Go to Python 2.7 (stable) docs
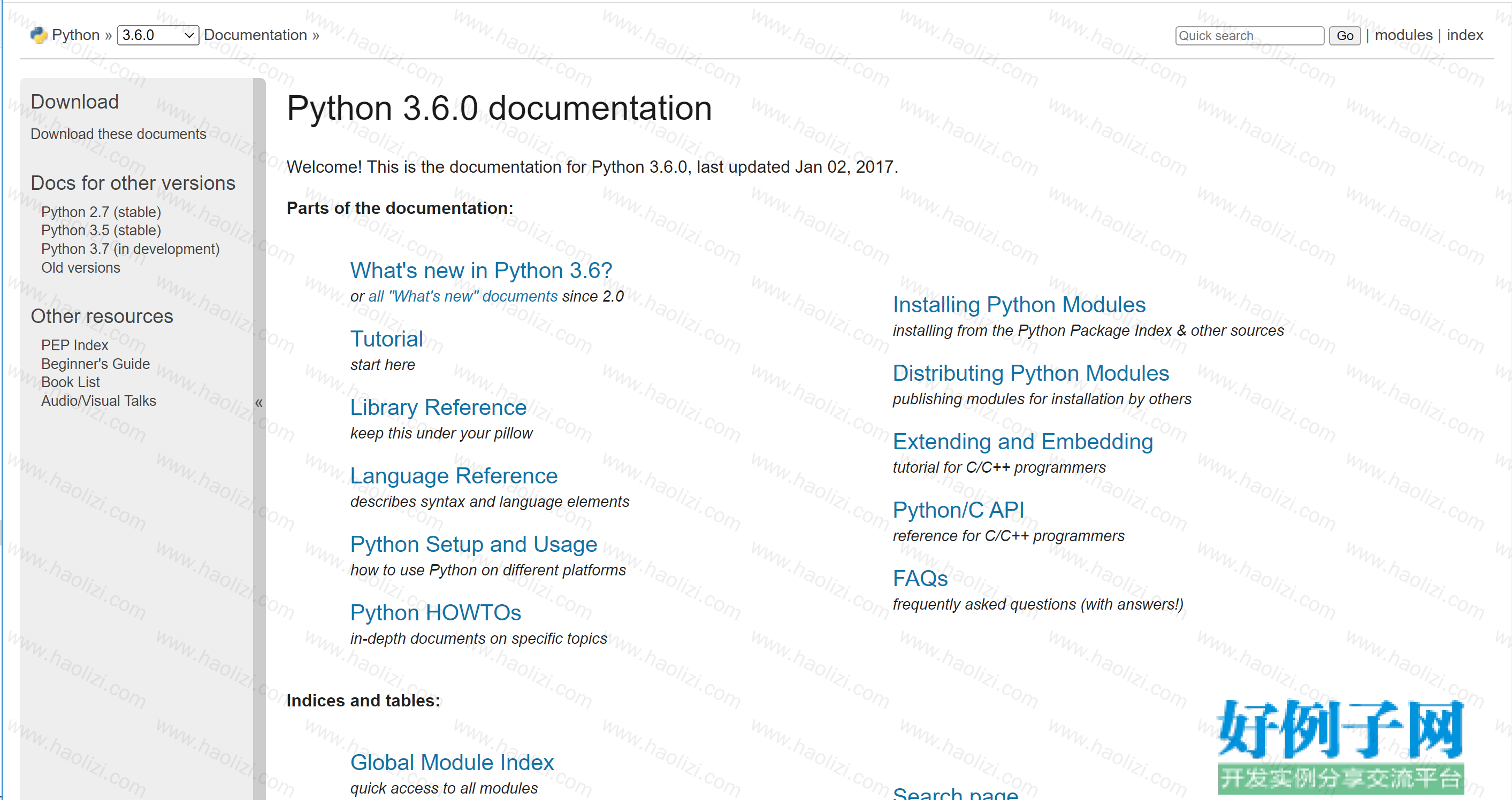1512x800 pixels. point(101,212)
